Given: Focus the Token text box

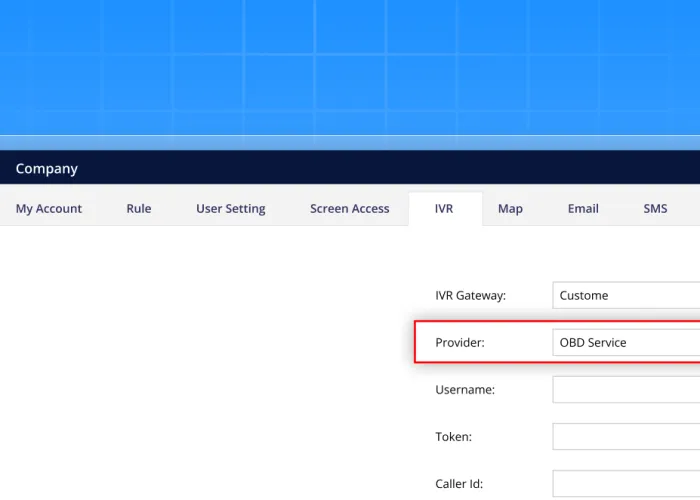Looking at the screenshot, I should pos(626,437).
